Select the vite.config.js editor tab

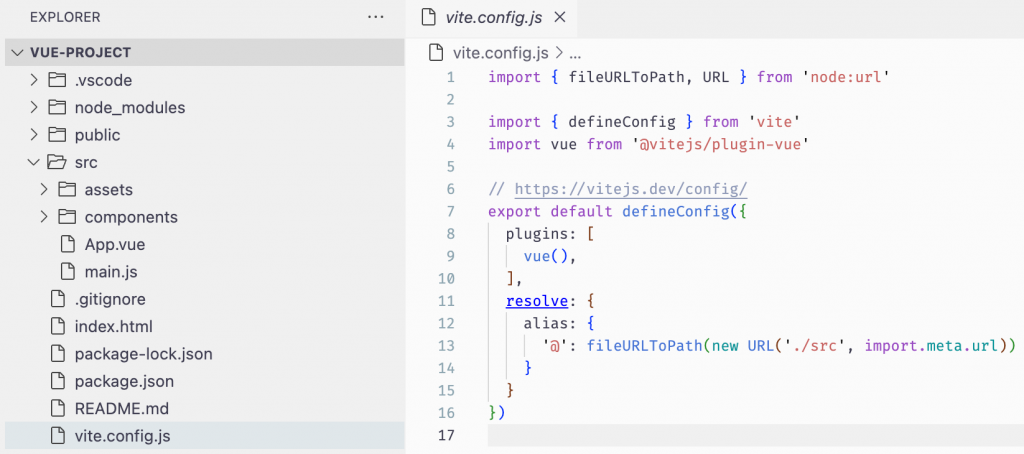(492, 18)
